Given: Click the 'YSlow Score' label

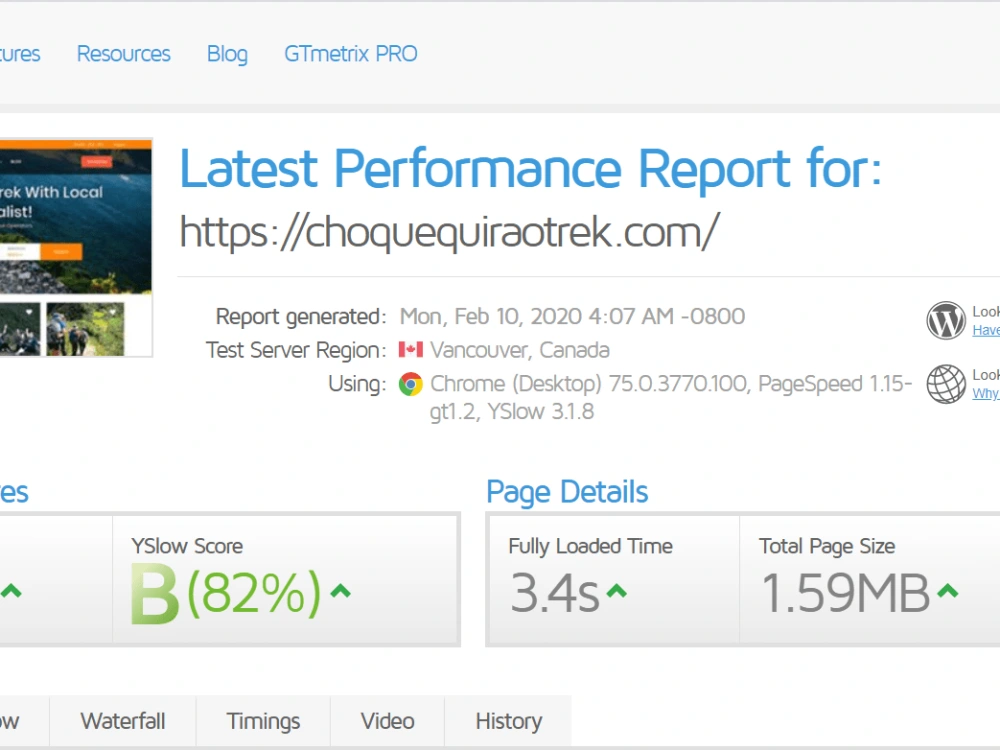Looking at the screenshot, I should 187,546.
